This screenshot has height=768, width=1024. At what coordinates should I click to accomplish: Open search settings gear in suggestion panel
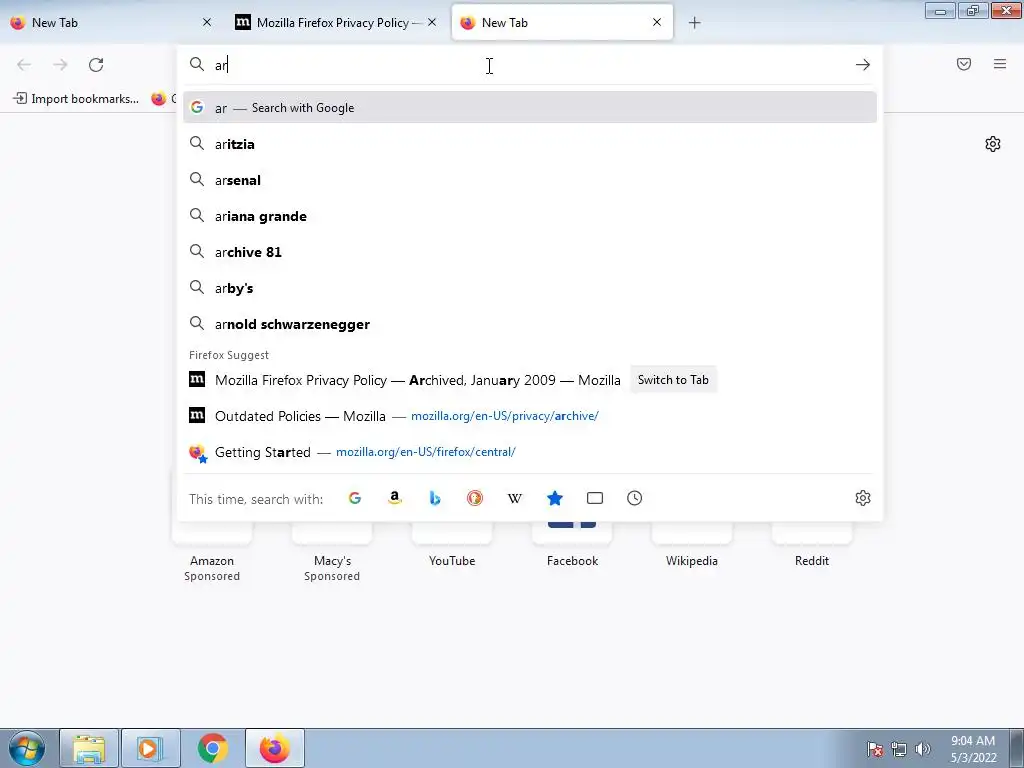coord(863,498)
